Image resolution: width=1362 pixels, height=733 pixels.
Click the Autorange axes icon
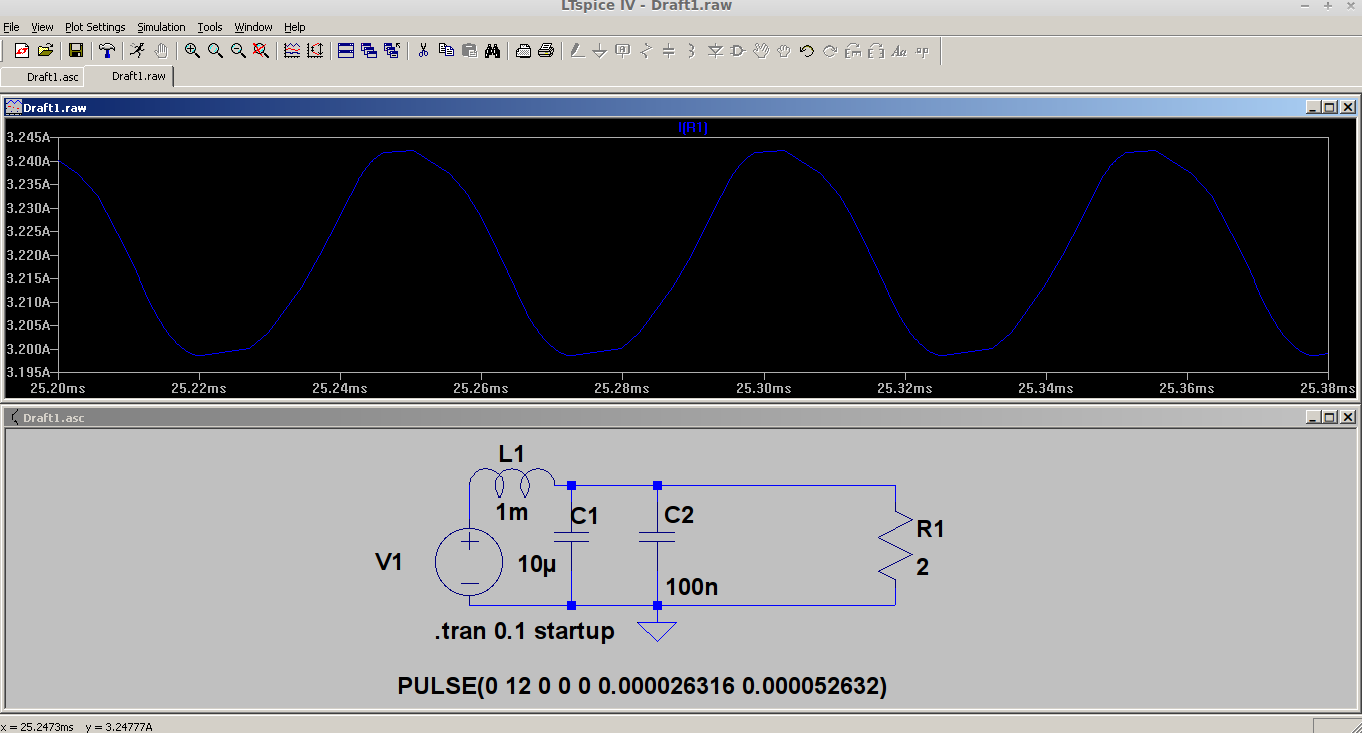(315, 51)
